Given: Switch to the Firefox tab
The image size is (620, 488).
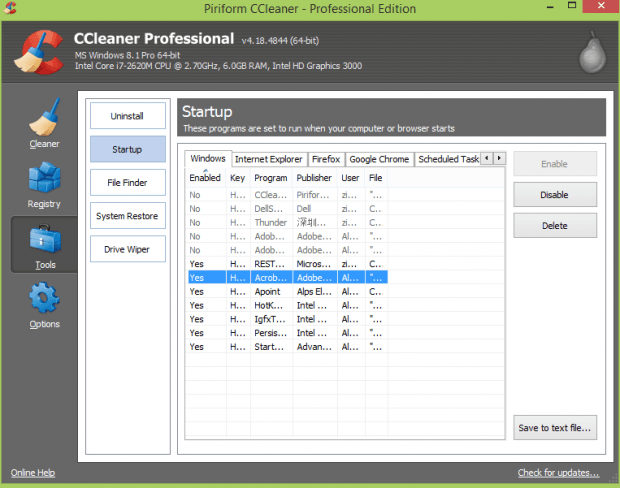Looking at the screenshot, I should pyautogui.click(x=326, y=159).
